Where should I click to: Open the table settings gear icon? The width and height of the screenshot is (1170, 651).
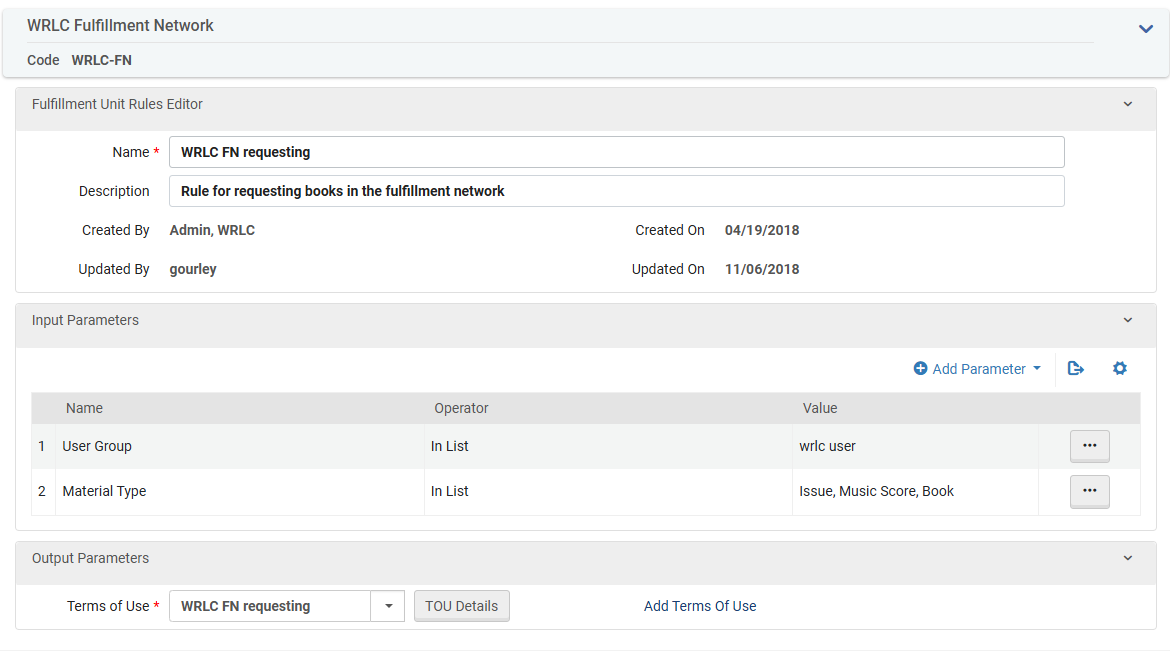[x=1120, y=369]
